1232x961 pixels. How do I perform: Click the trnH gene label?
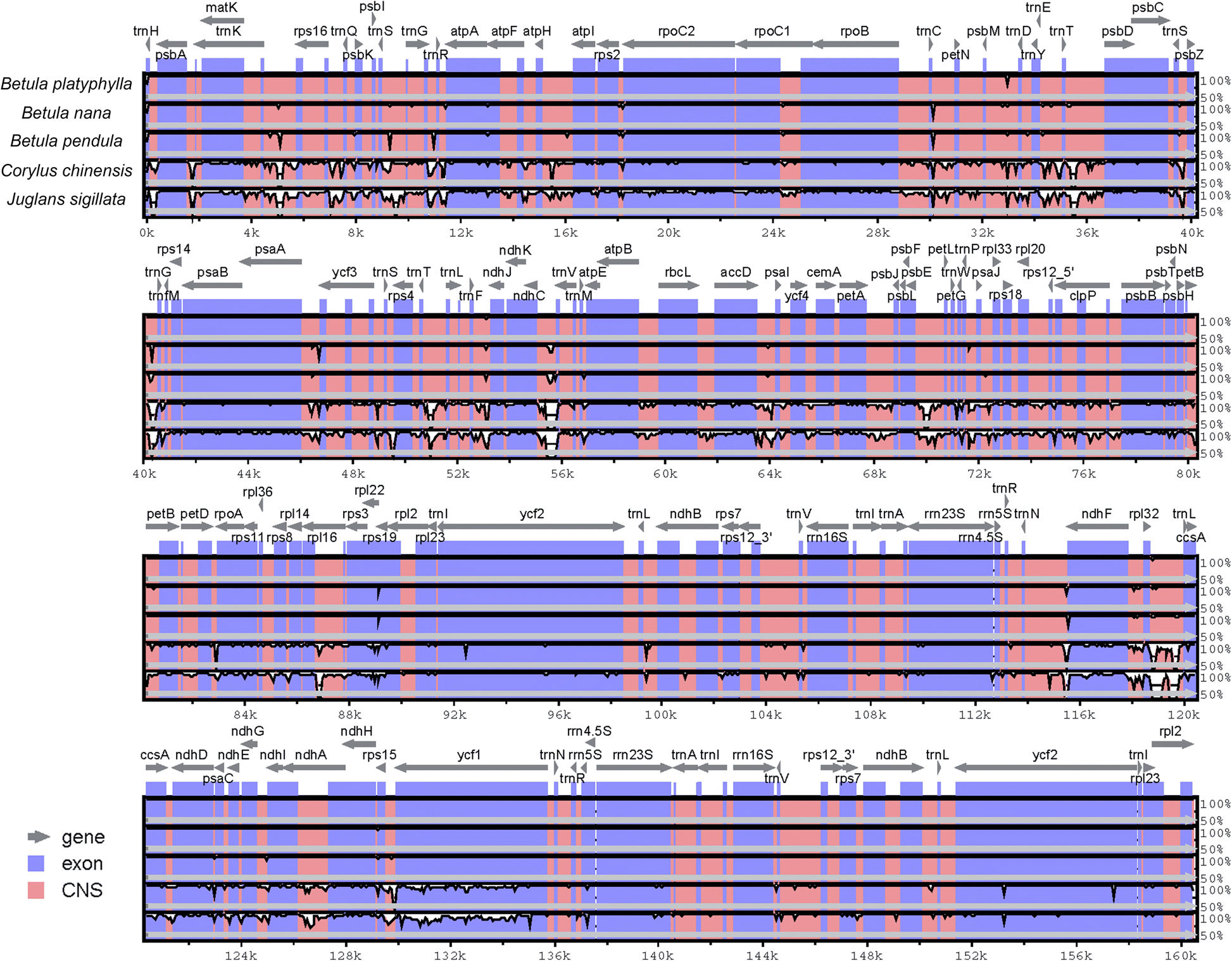click(x=146, y=31)
